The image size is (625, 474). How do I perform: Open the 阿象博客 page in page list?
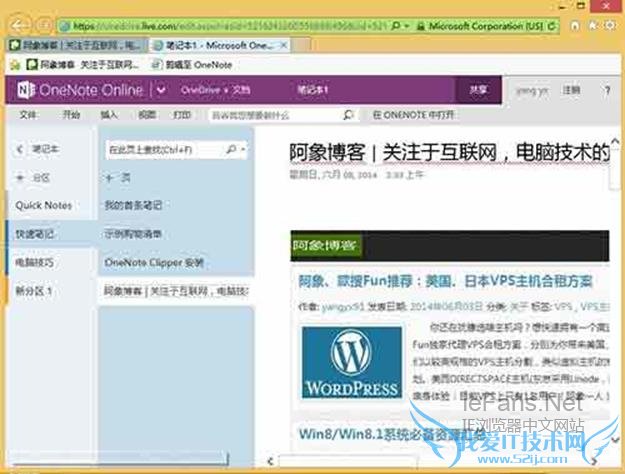176,291
